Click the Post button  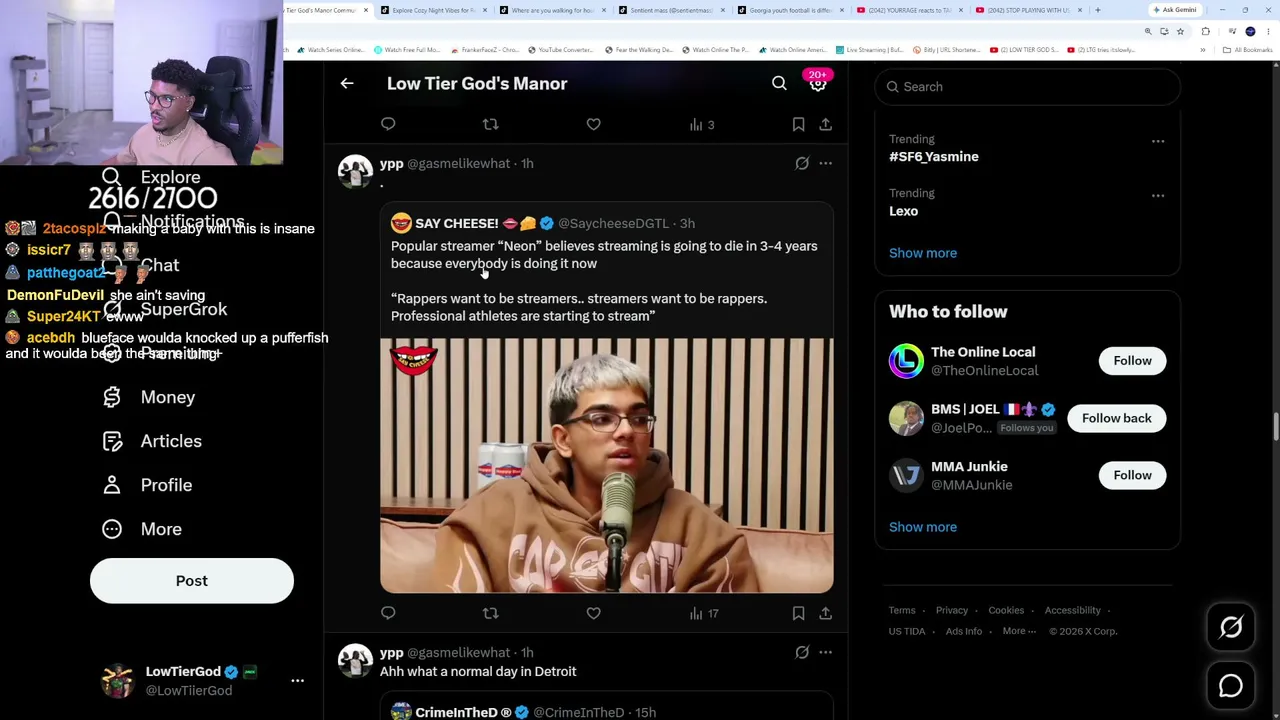[192, 581]
